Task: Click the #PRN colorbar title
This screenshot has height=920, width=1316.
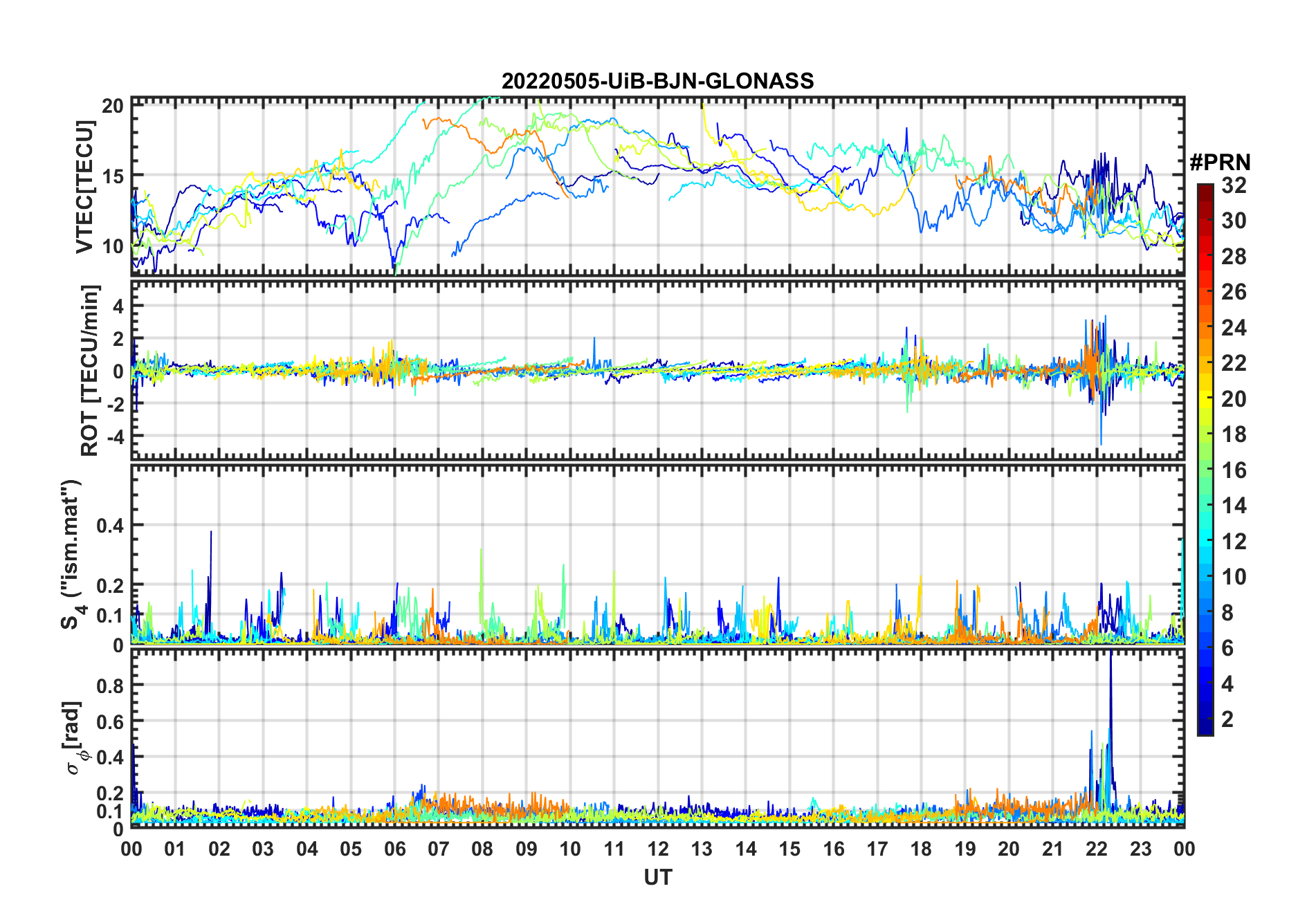Action: (1220, 163)
